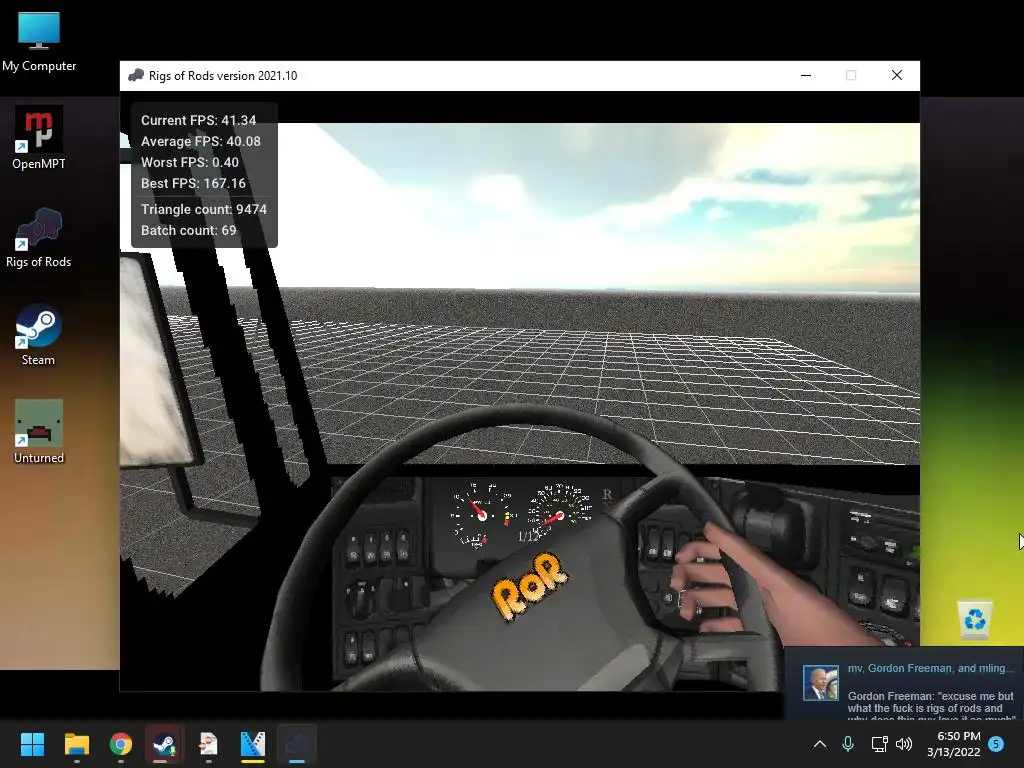Minimize the Rigs of Rods window

click(x=806, y=75)
